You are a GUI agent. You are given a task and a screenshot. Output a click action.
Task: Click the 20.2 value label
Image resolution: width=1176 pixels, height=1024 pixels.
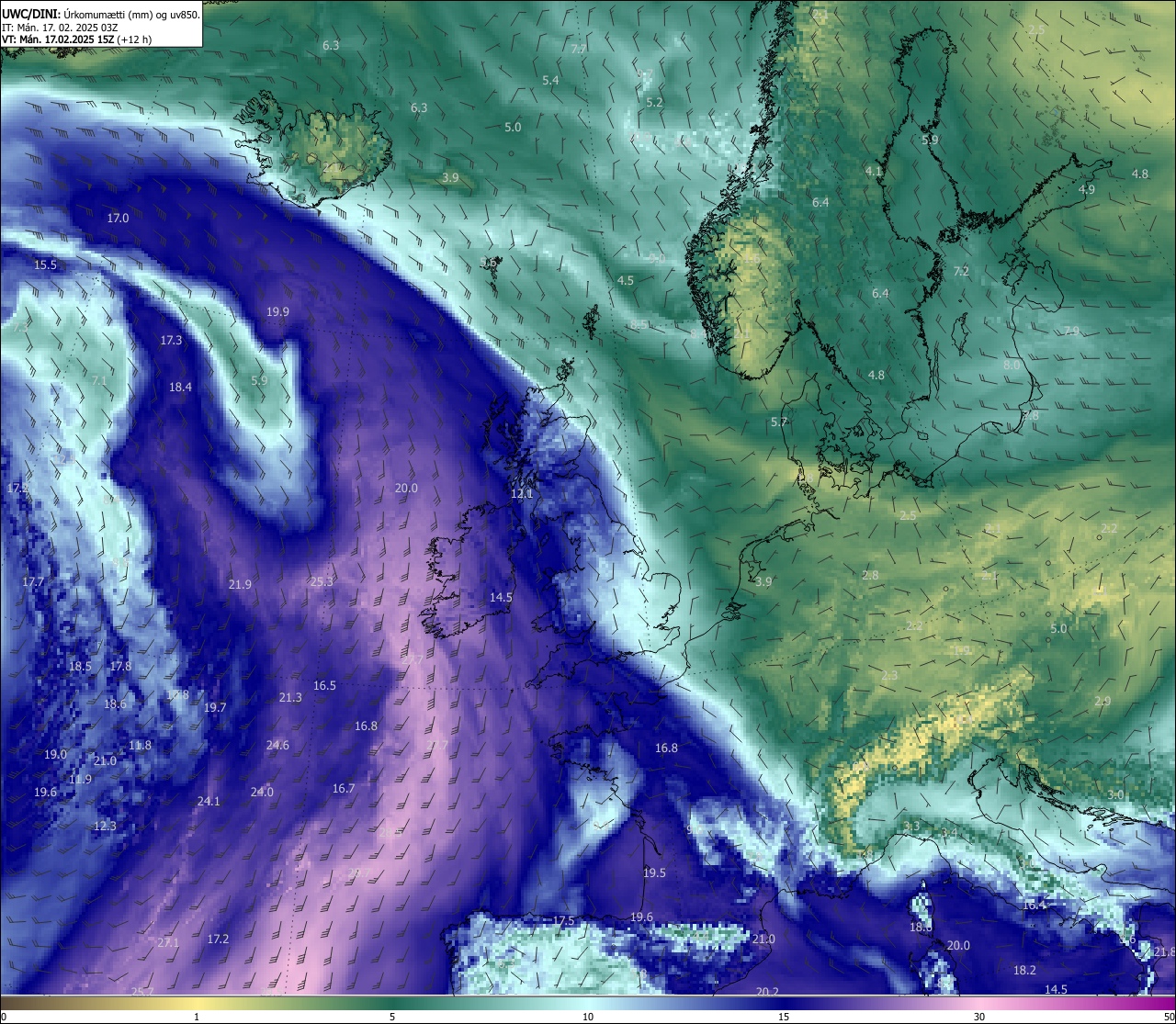pos(767,991)
